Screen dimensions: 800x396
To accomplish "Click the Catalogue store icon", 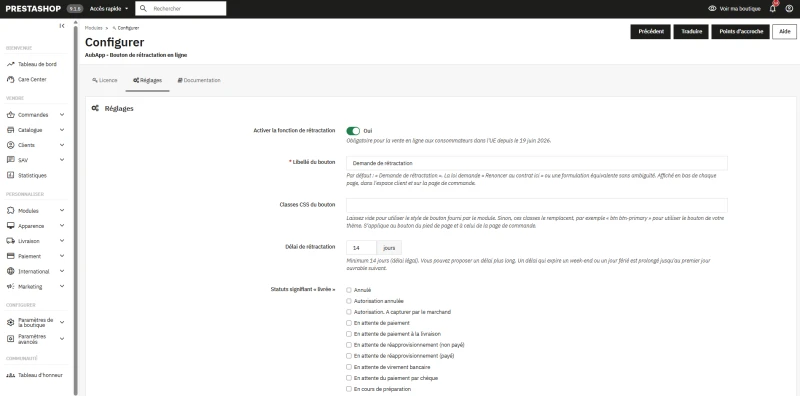I will point(11,130).
